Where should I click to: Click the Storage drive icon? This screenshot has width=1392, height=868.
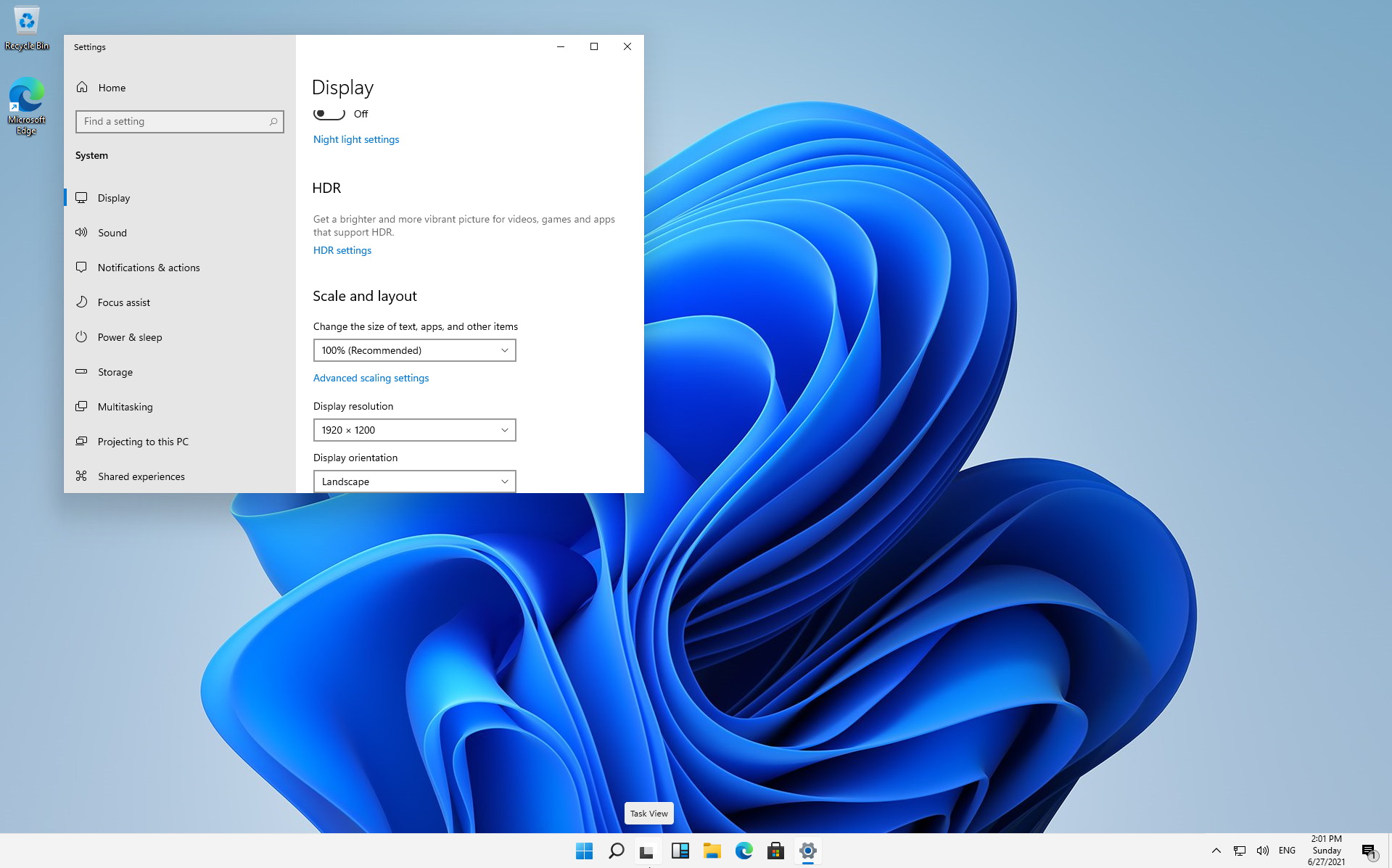82,372
